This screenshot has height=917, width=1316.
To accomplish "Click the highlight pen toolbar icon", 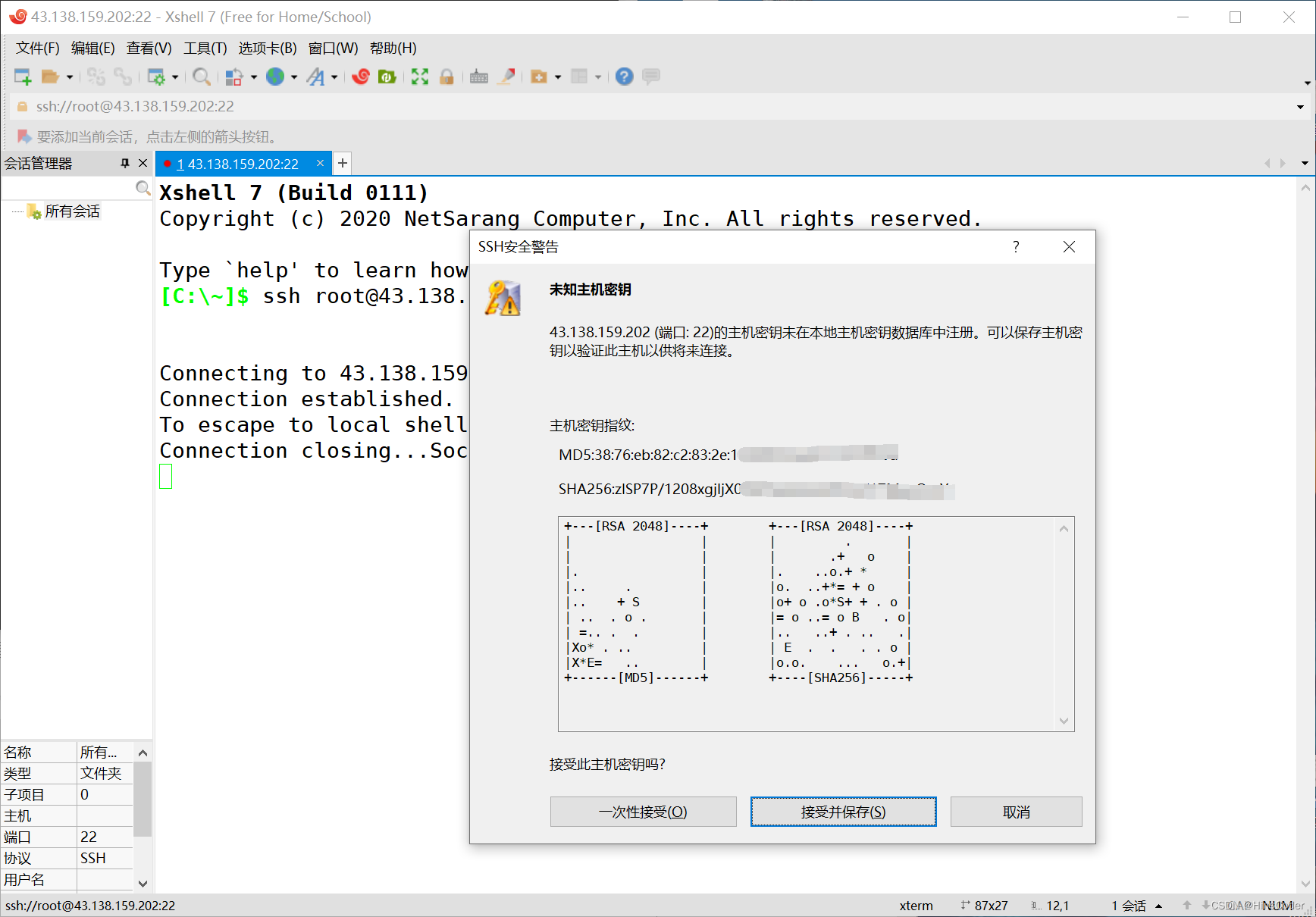I will [x=507, y=77].
